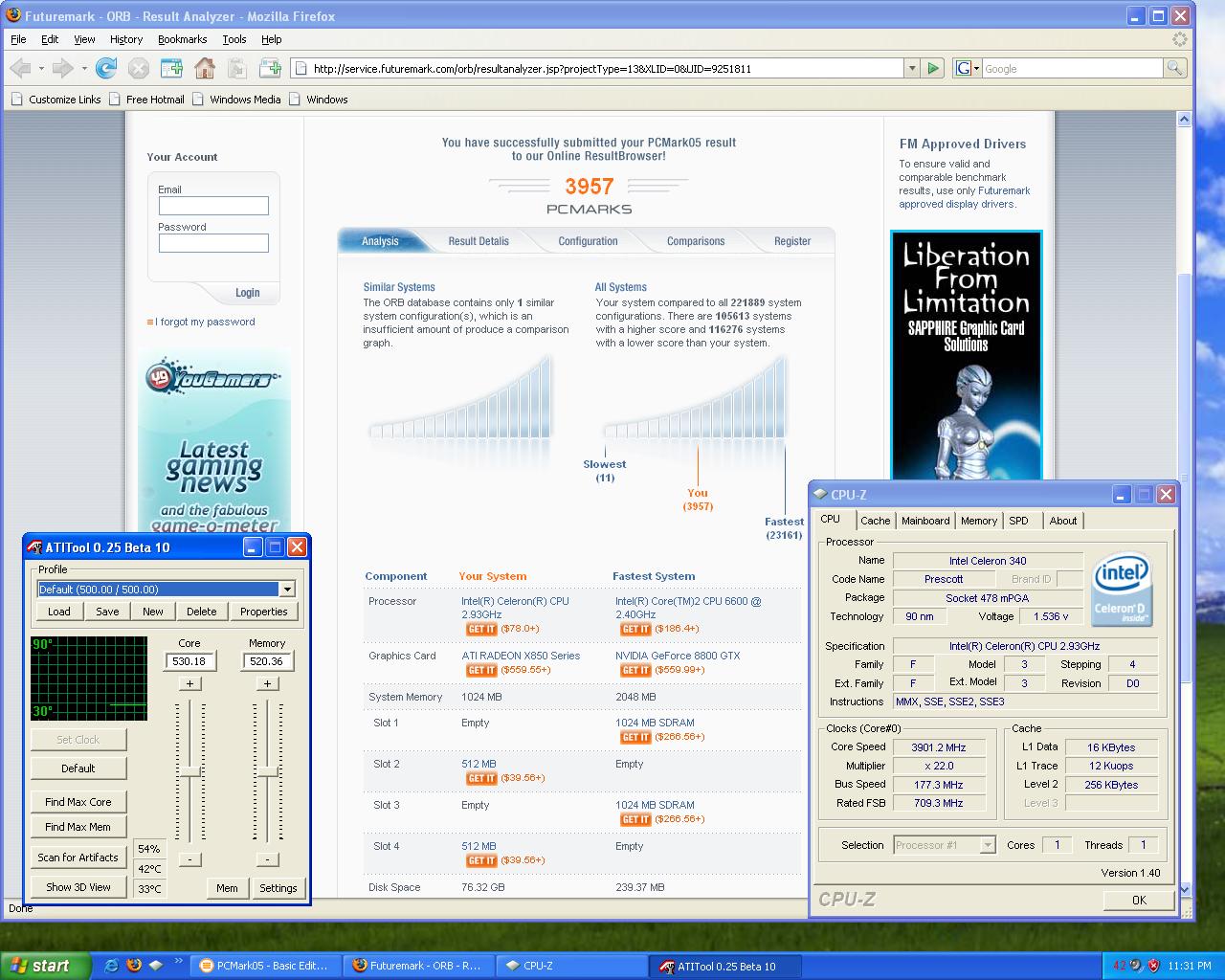Click the Stop loading icon

139,68
